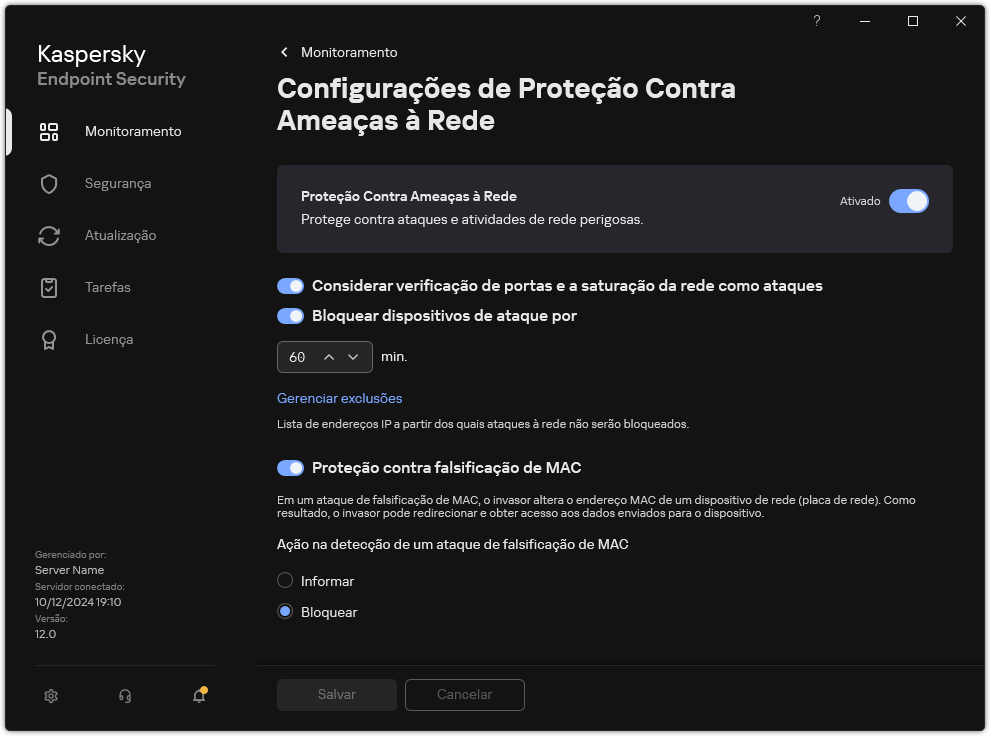This screenshot has width=990, height=736.
Task: Click the help question mark icon
Action: pos(816,20)
